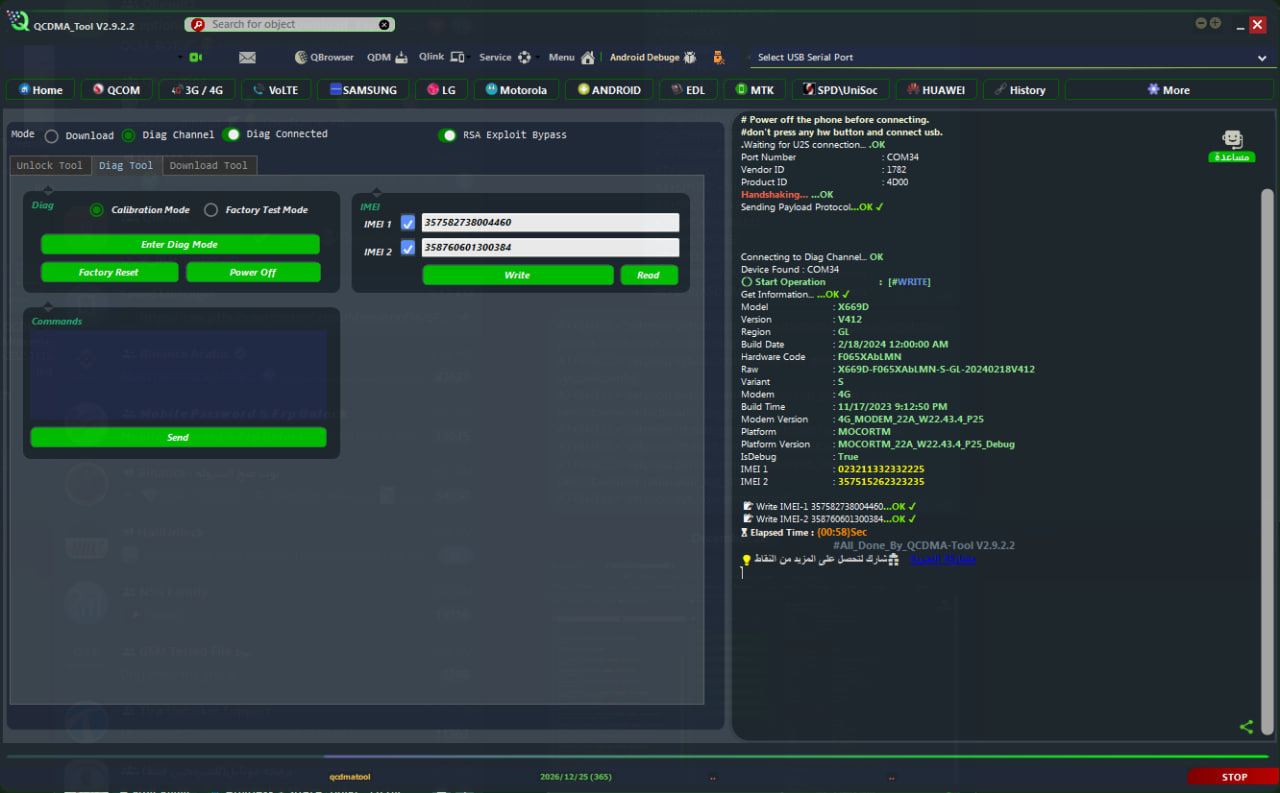Select the Download mode radio button
The width and height of the screenshot is (1280, 793).
tap(51, 136)
